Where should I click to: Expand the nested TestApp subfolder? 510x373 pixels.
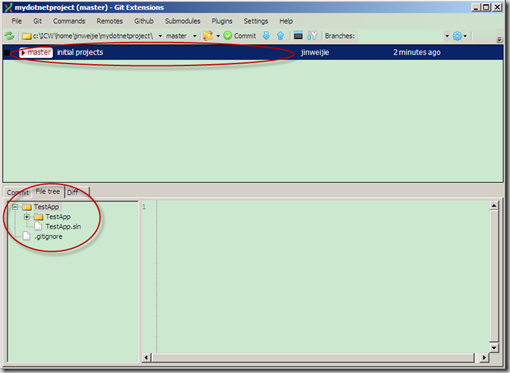[x=27, y=217]
